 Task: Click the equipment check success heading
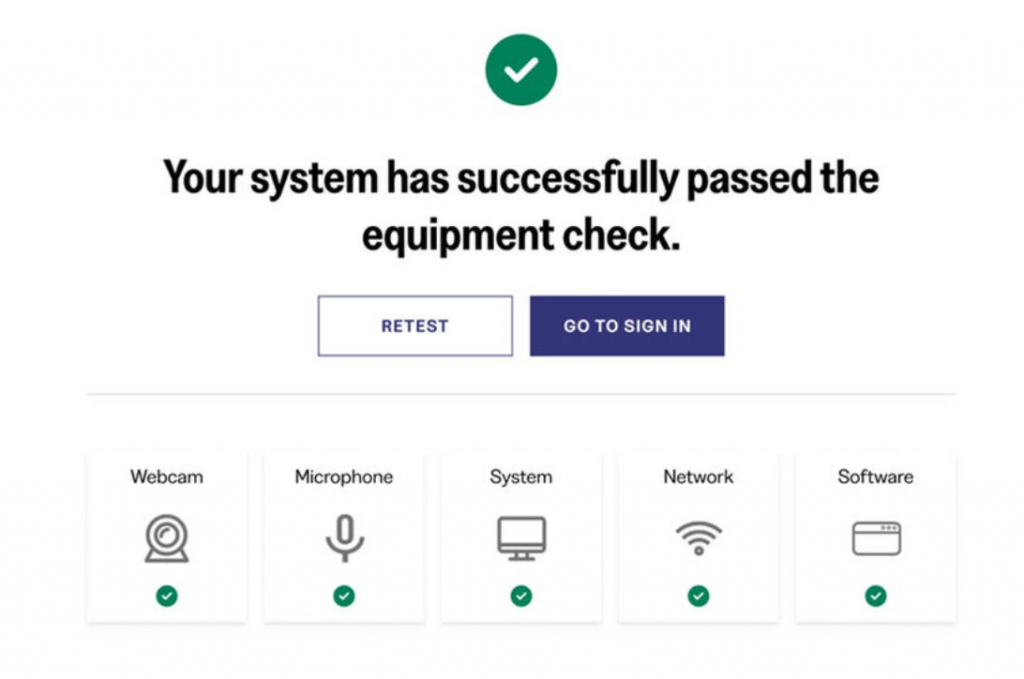[521, 207]
